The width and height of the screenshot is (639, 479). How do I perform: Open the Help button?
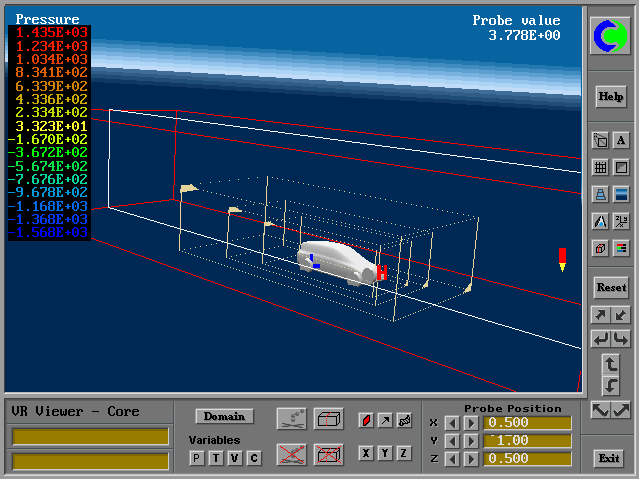(610, 97)
